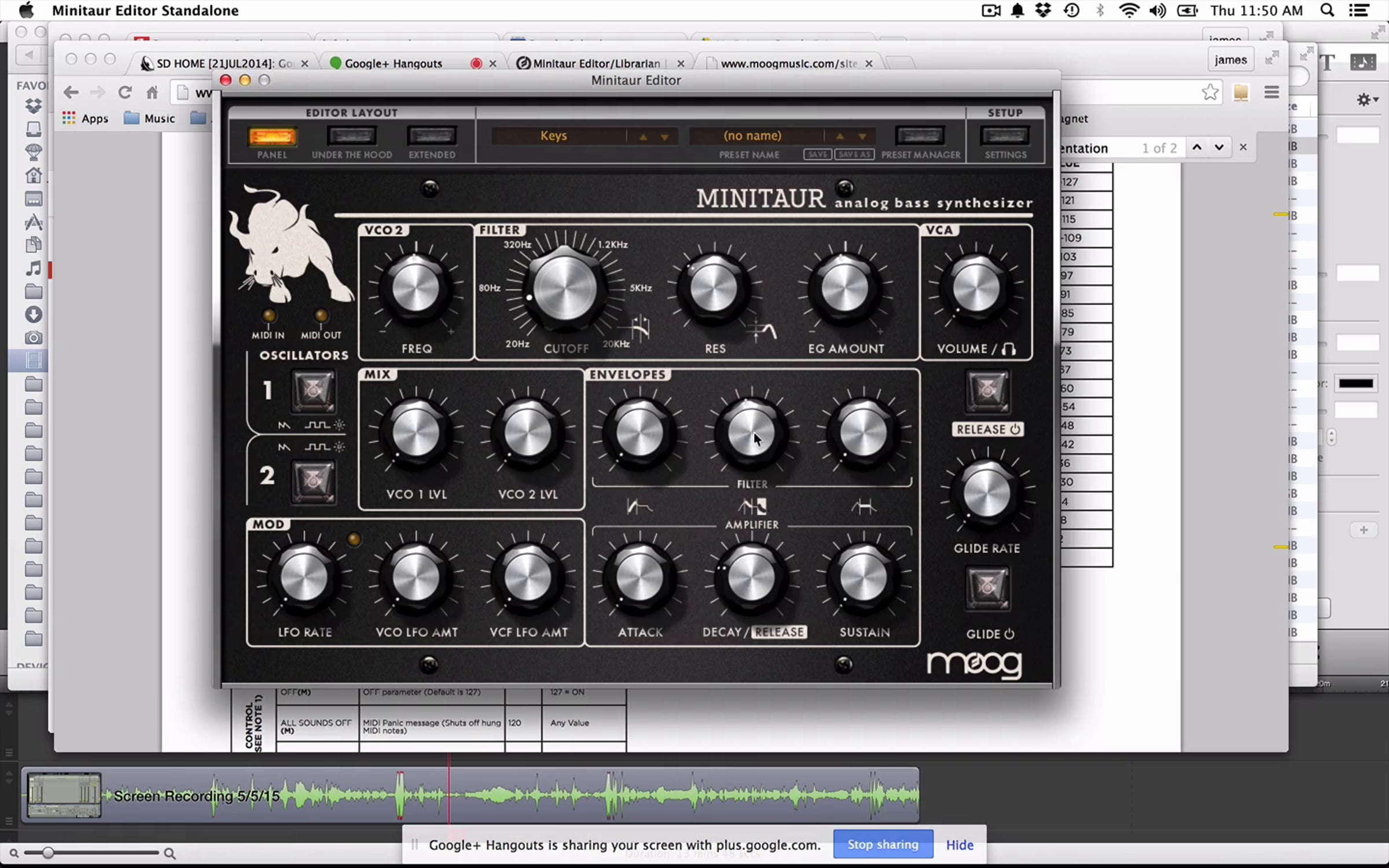The image size is (1389, 868).
Task: Click the headphone icon next to Volume
Action: click(x=1009, y=348)
